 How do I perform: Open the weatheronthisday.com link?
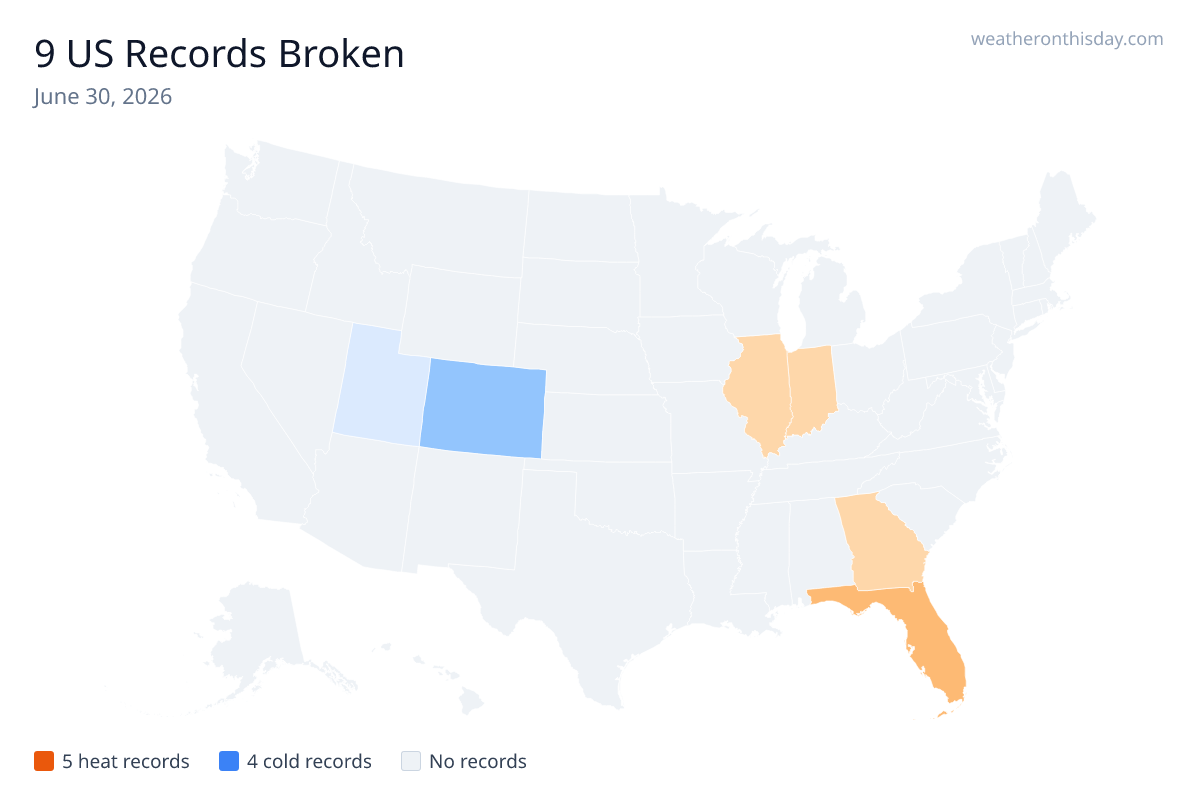coord(1067,39)
